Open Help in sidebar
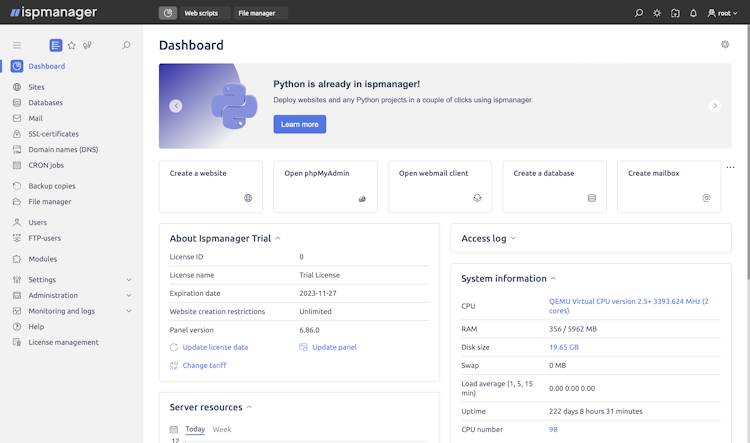This screenshot has width=750, height=443. (35, 327)
